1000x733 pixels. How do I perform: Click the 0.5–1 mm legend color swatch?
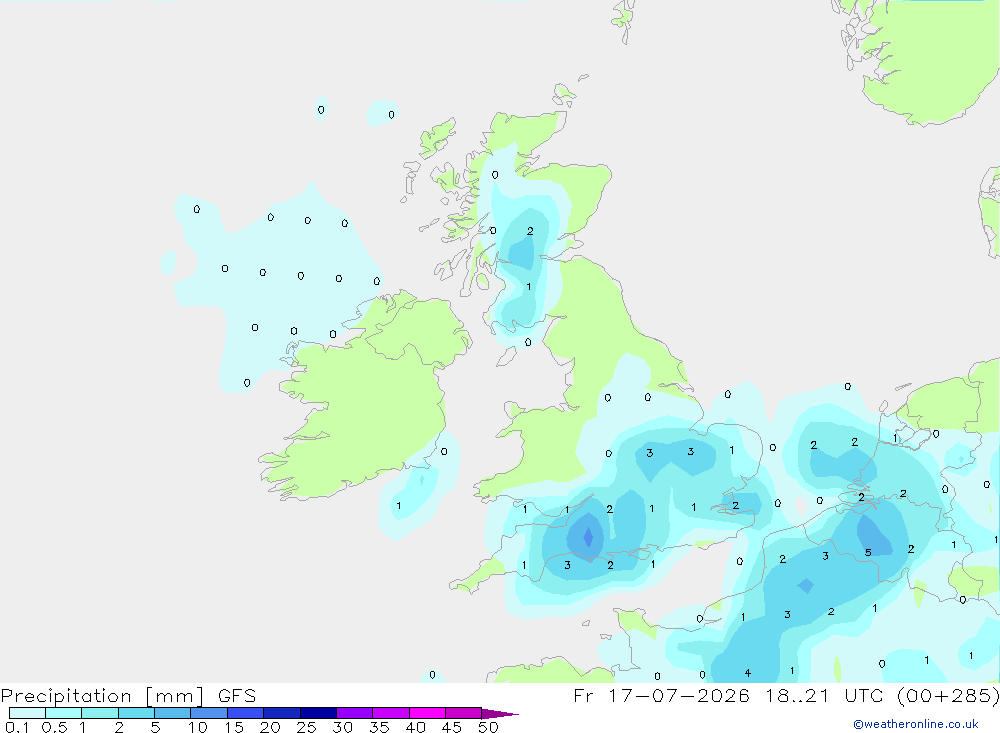coord(63,713)
